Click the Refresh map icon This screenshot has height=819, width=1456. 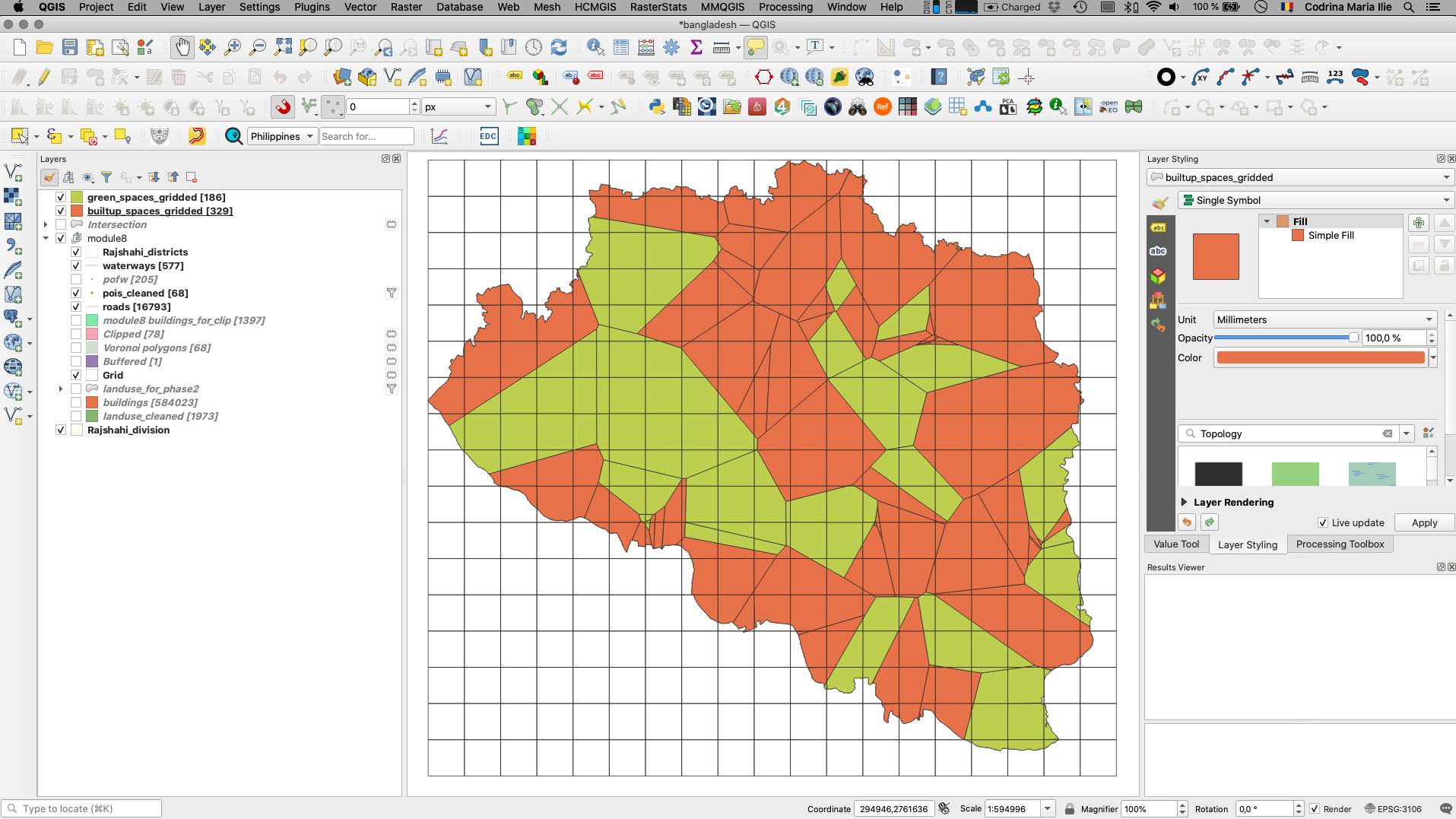[x=559, y=48]
